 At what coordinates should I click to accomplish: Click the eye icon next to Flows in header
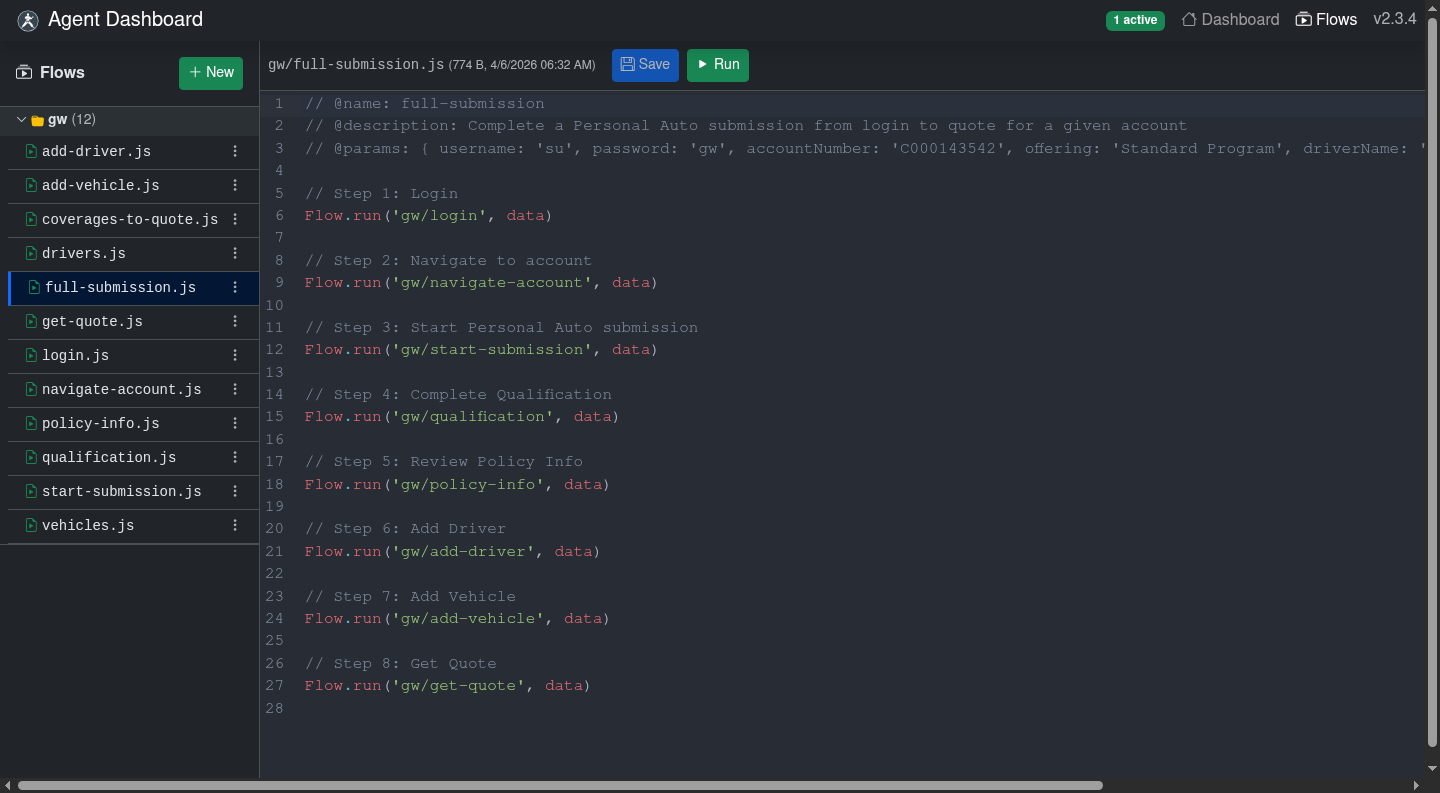[1301, 18]
